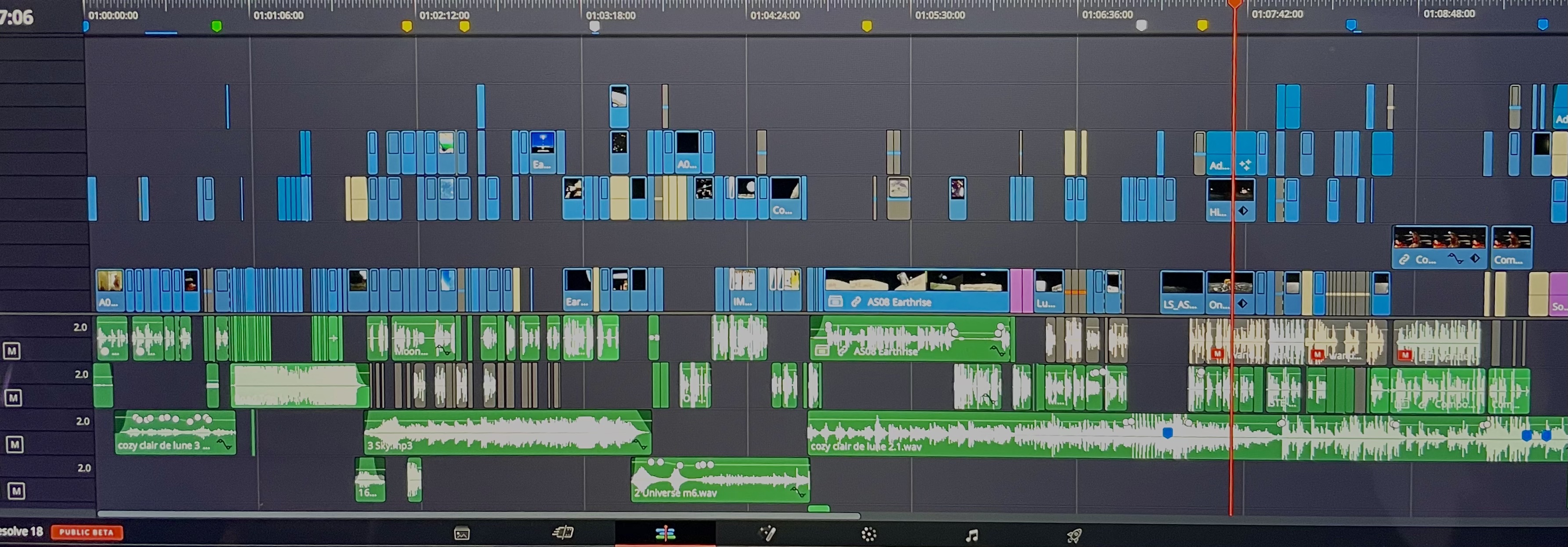Click curve icon on 3 Sky.mp3 clip
This screenshot has width=1568, height=547.
640,445
